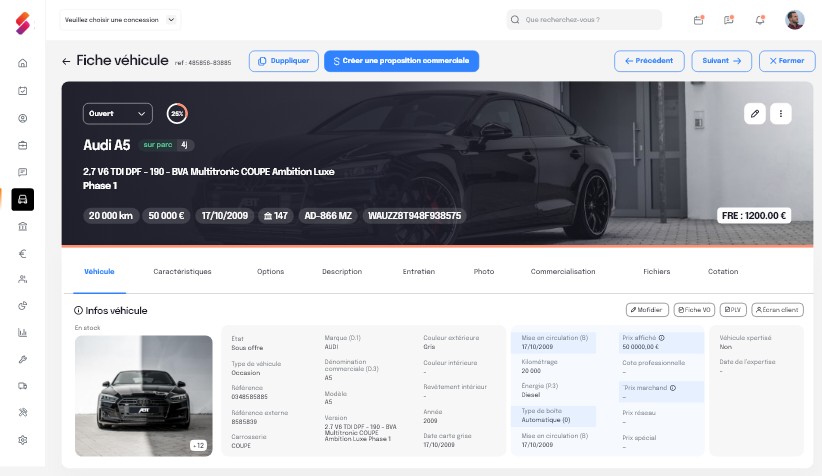Screen dimensions: 822x476
Task: Open the calendar icon in top bar
Action: pyautogui.click(x=699, y=19)
